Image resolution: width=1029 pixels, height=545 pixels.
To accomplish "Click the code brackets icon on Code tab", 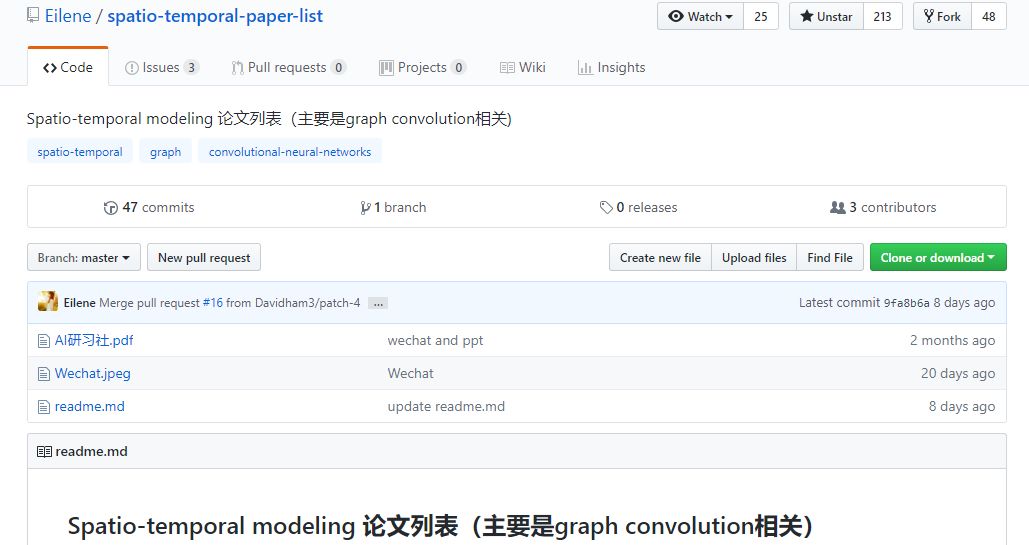I will click(x=50, y=68).
